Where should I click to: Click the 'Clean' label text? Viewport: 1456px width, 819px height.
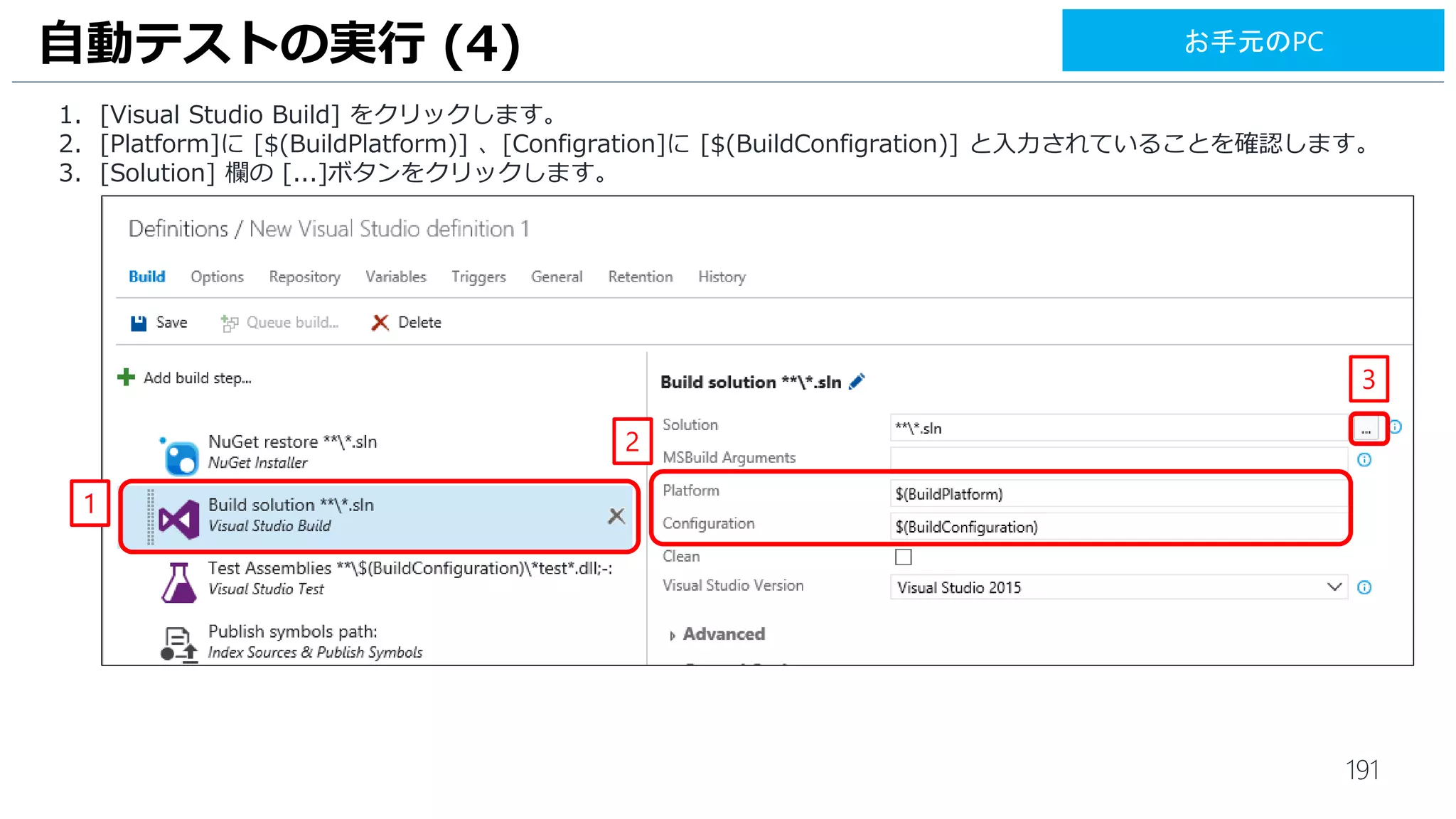[x=681, y=557]
